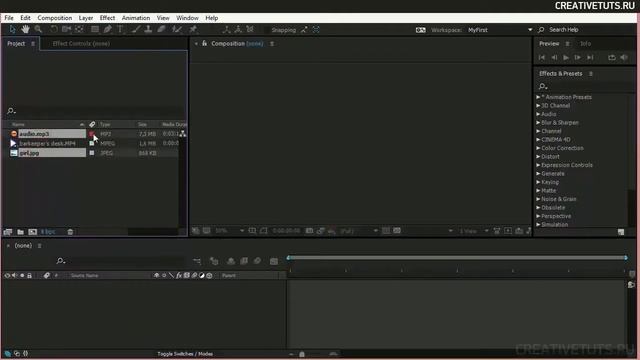This screenshot has height=360, width=640.
Task: Open the Layer menu
Action: coord(86,18)
